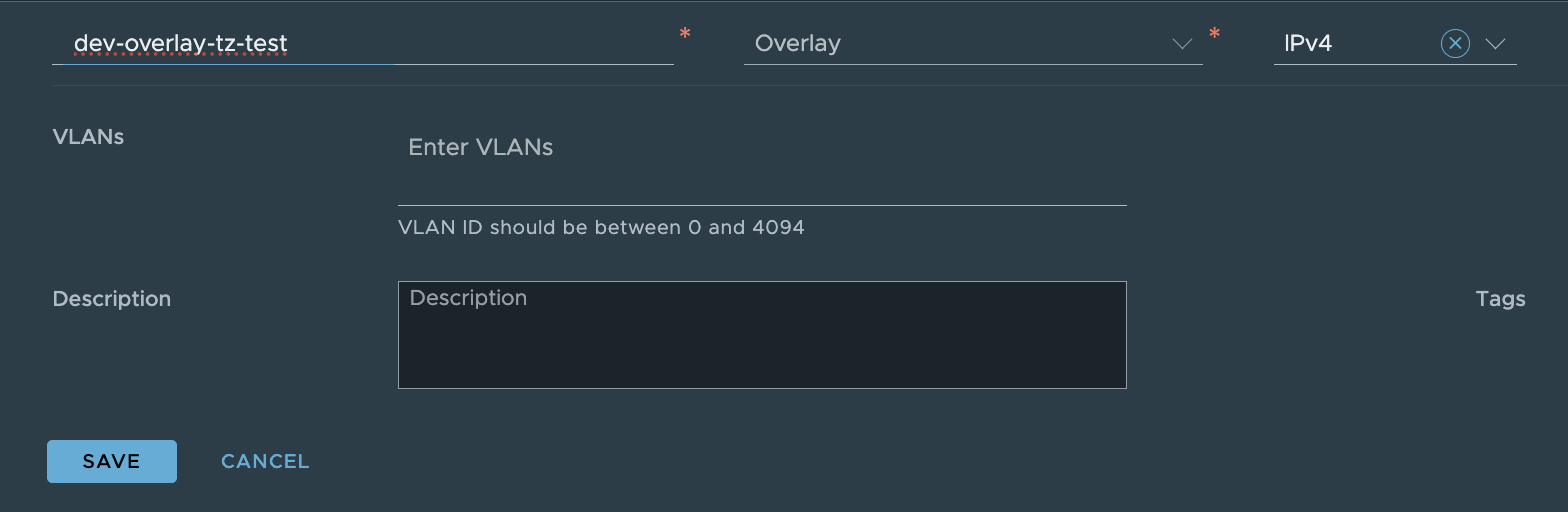Click the IPv4 value in the combo box
The width and height of the screenshot is (1568, 512).
coord(1308,44)
